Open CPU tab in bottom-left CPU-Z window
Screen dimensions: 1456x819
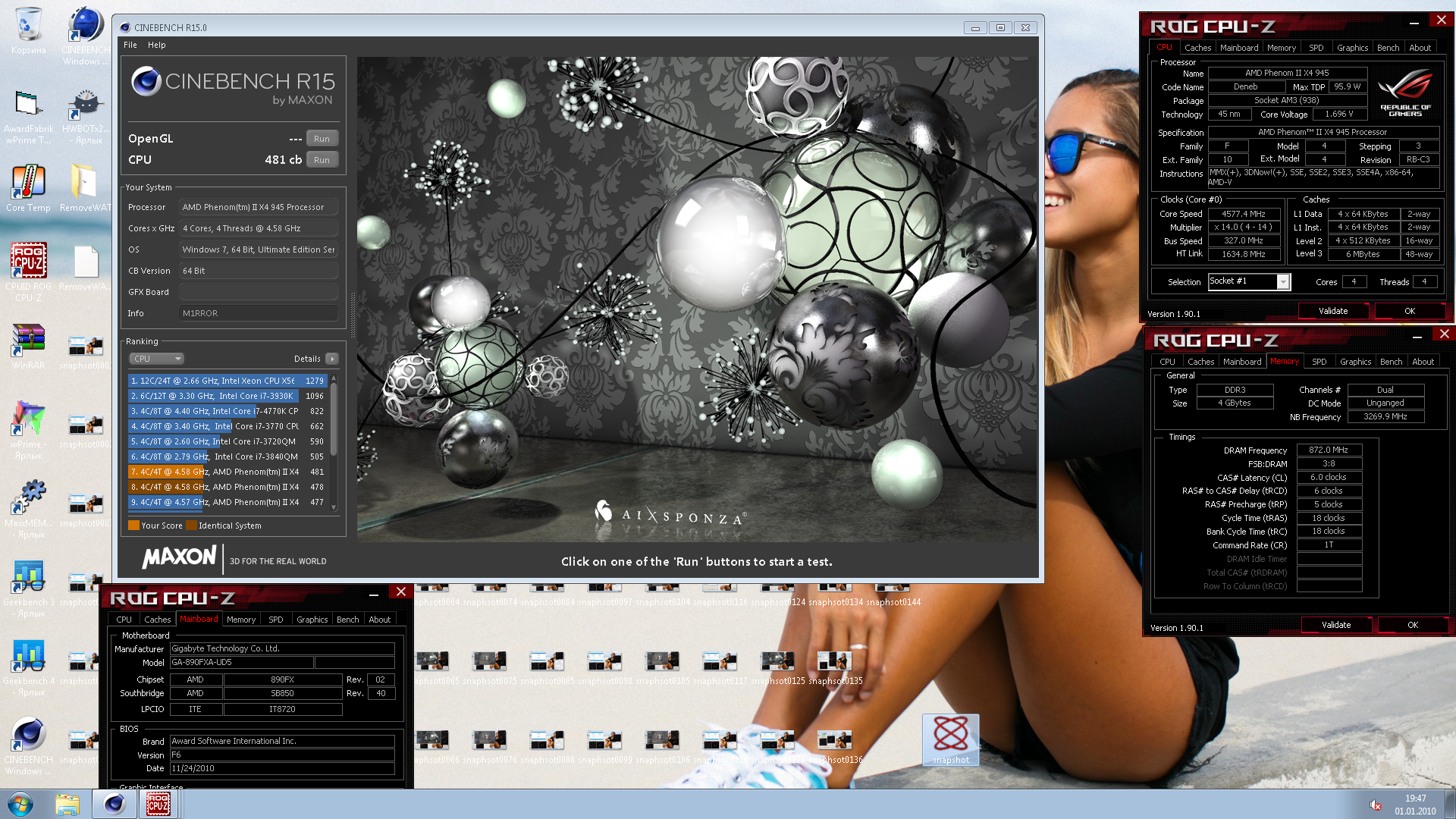point(124,620)
